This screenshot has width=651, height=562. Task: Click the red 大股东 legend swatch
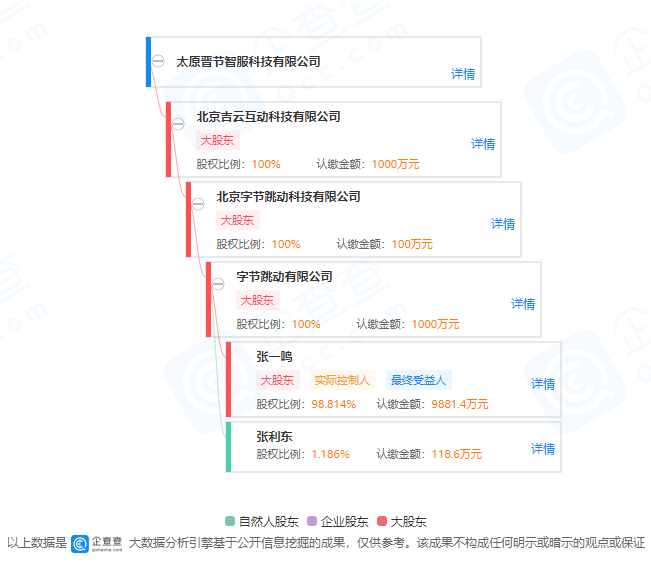(x=382, y=521)
